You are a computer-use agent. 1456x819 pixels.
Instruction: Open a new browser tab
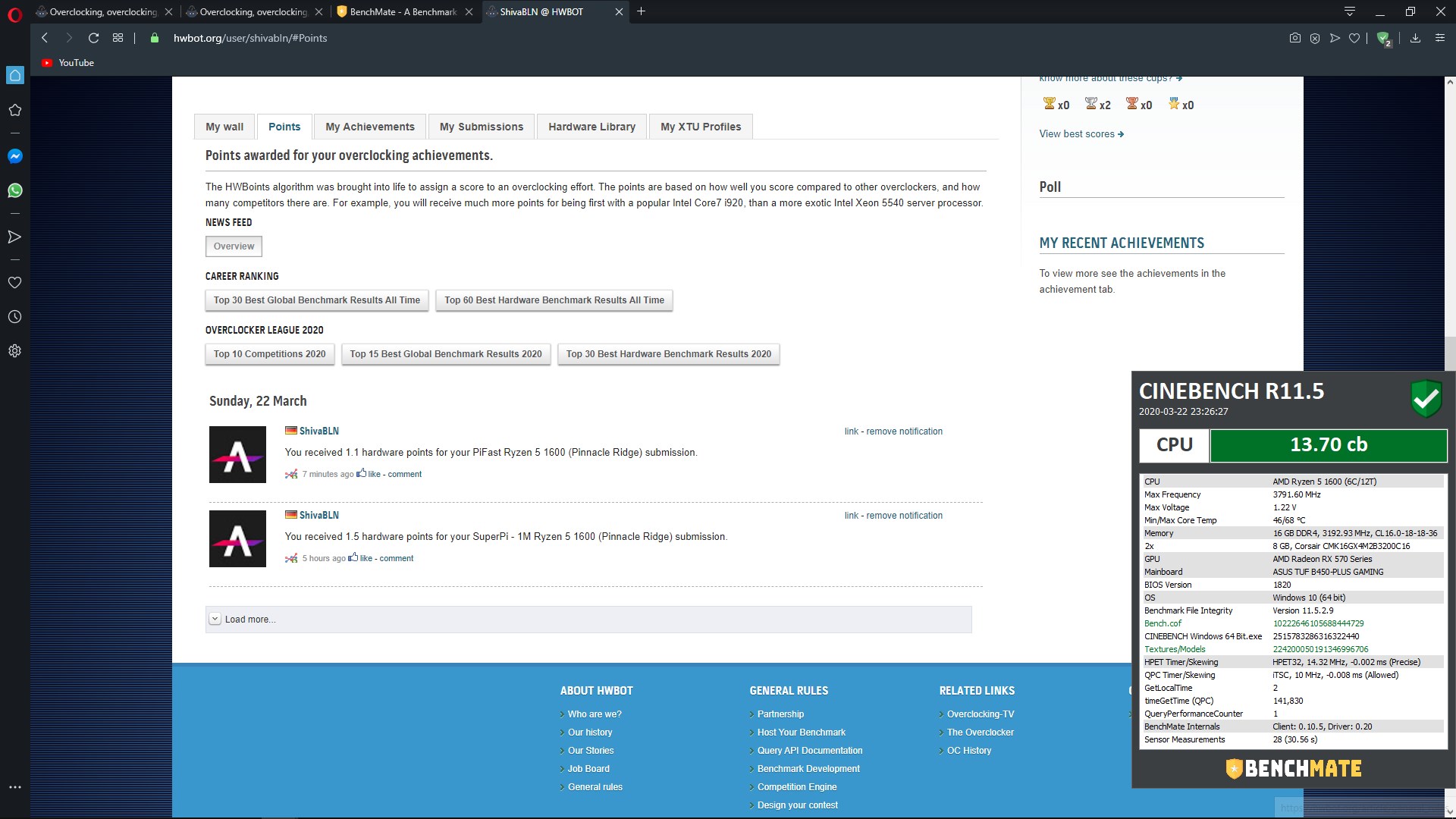point(642,11)
